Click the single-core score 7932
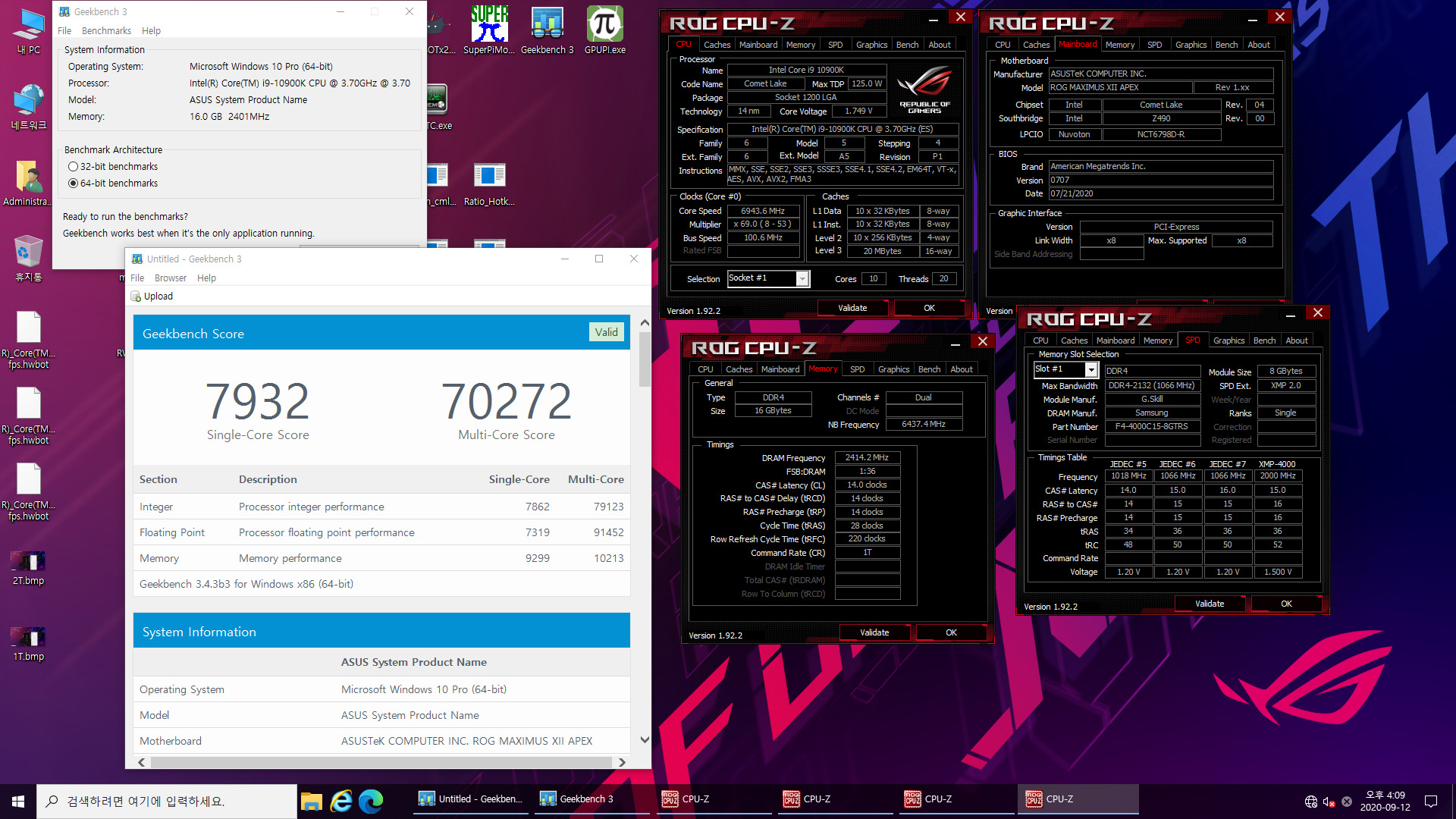Screen dimensions: 1456x819 coord(258,401)
